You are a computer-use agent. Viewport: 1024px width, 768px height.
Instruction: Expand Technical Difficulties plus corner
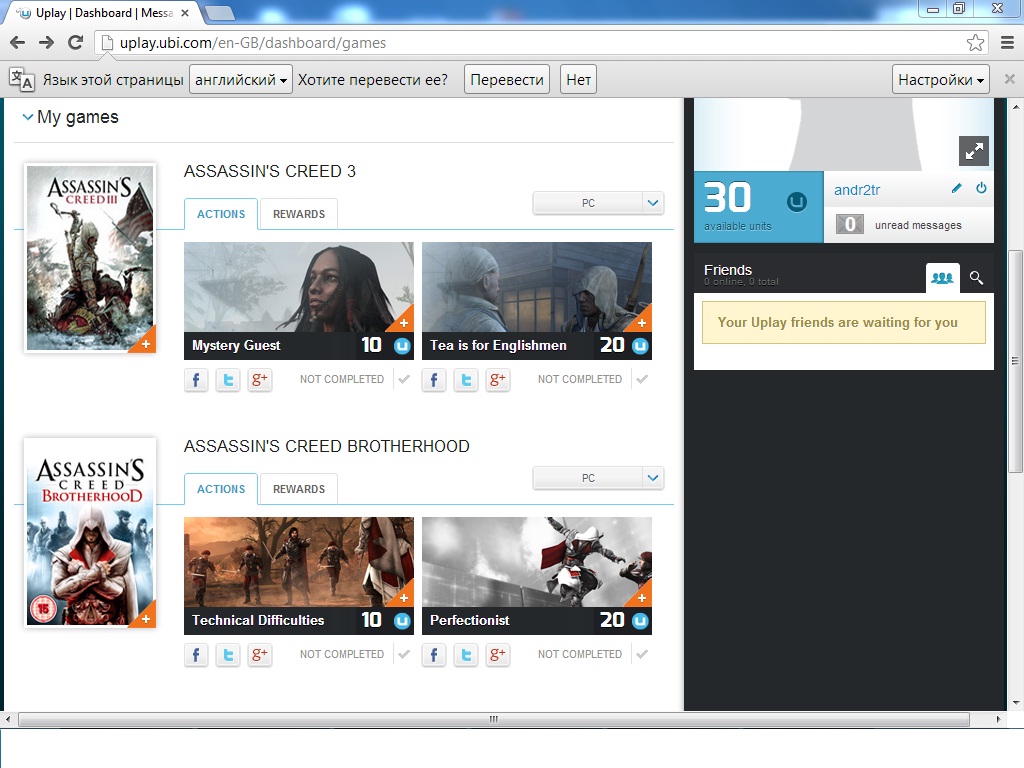pos(404,598)
